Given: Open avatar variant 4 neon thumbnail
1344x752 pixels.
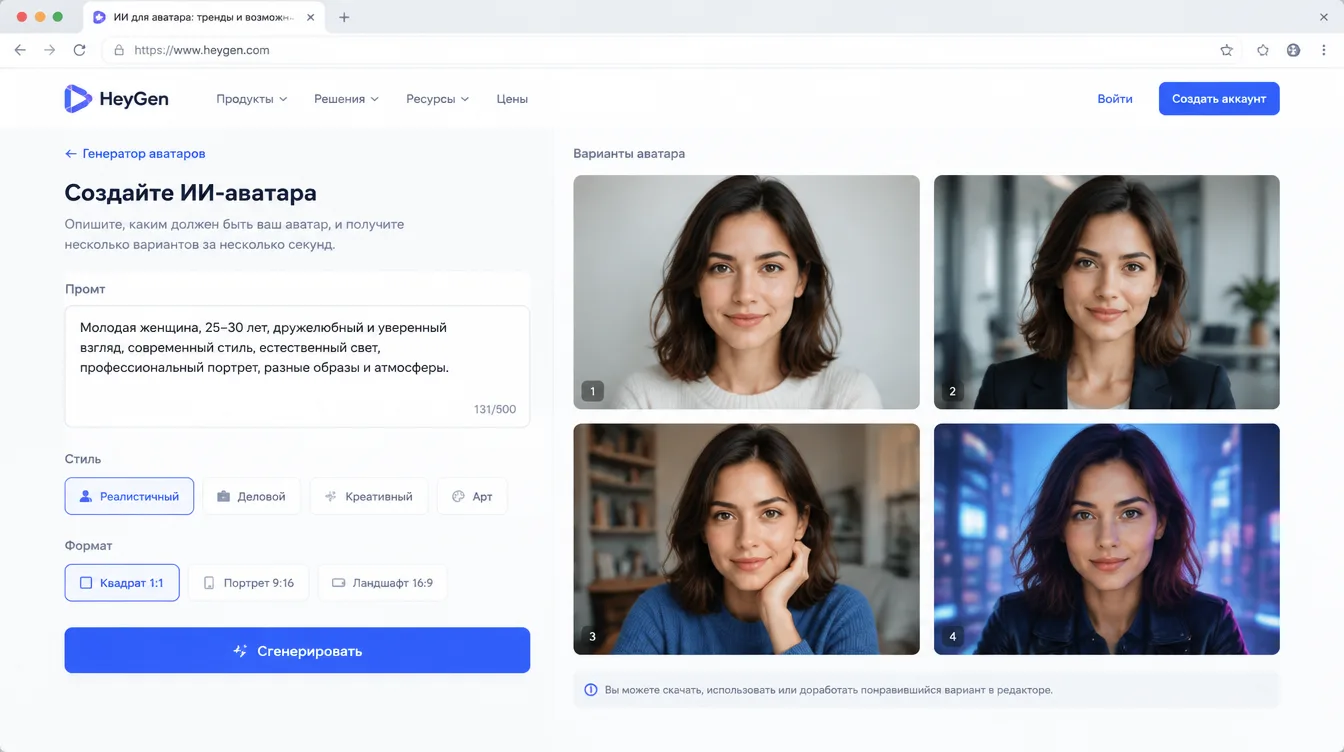Looking at the screenshot, I should [x=1107, y=539].
